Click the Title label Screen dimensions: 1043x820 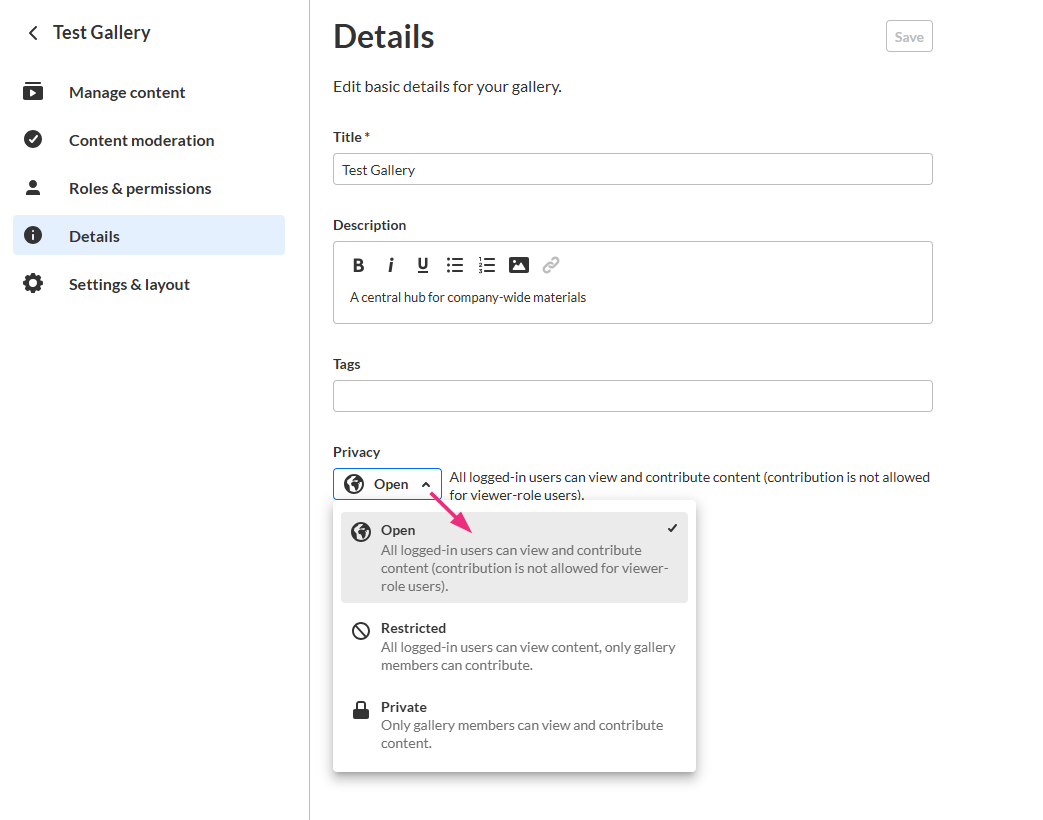click(x=351, y=137)
